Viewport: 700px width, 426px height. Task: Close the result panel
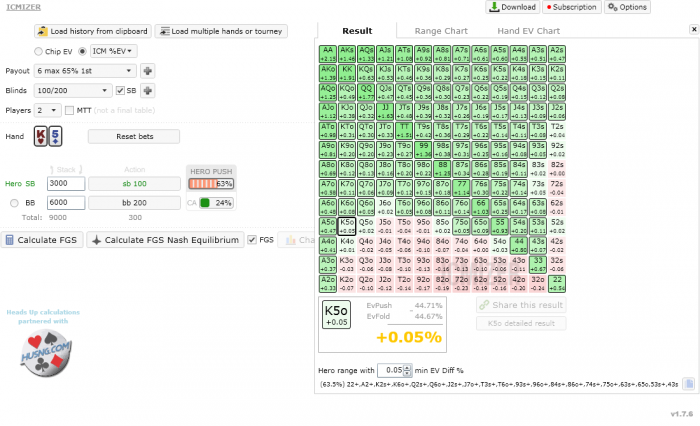(694, 29)
